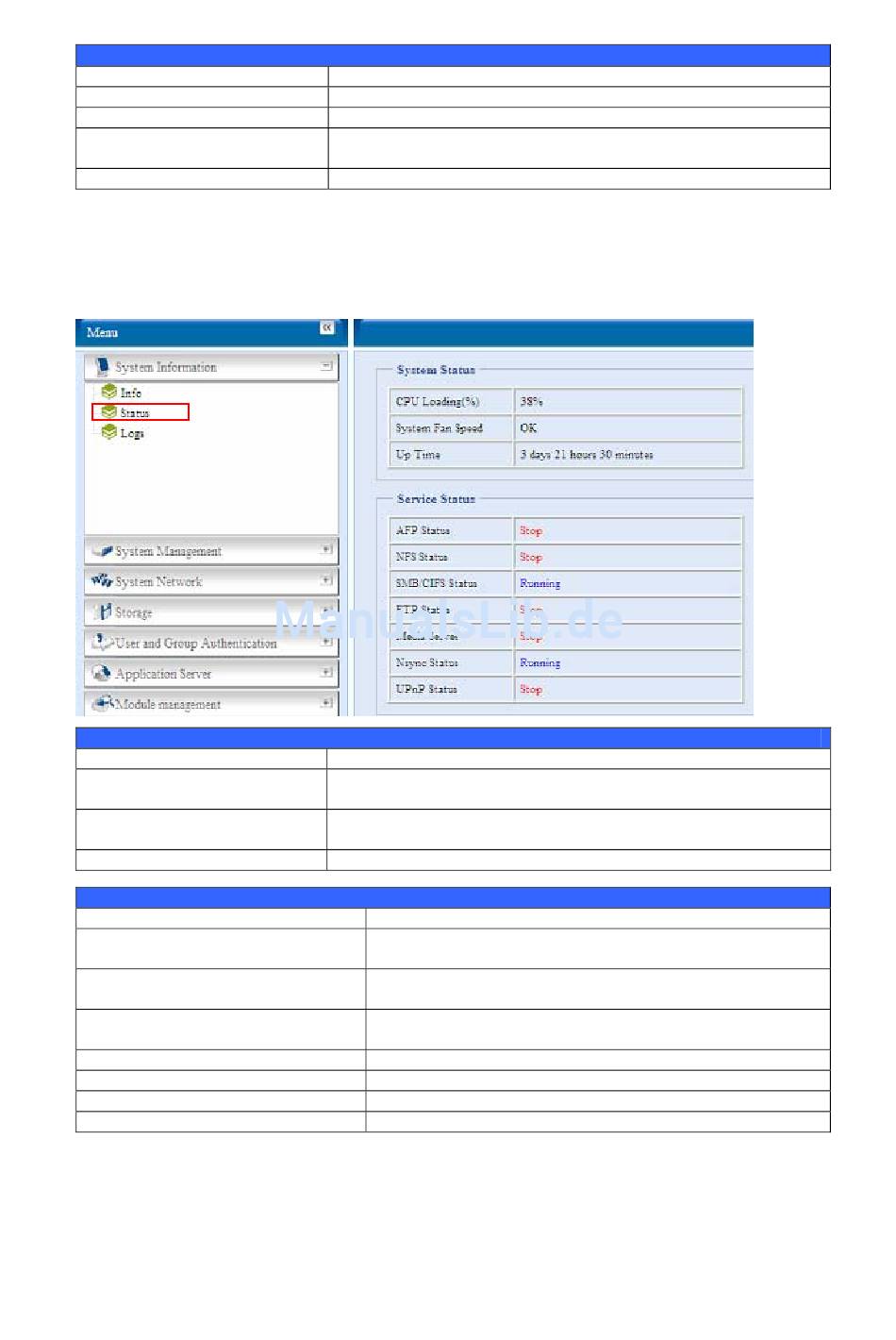Click the '3 days 21 hours 30 minutes' value

coord(587,455)
